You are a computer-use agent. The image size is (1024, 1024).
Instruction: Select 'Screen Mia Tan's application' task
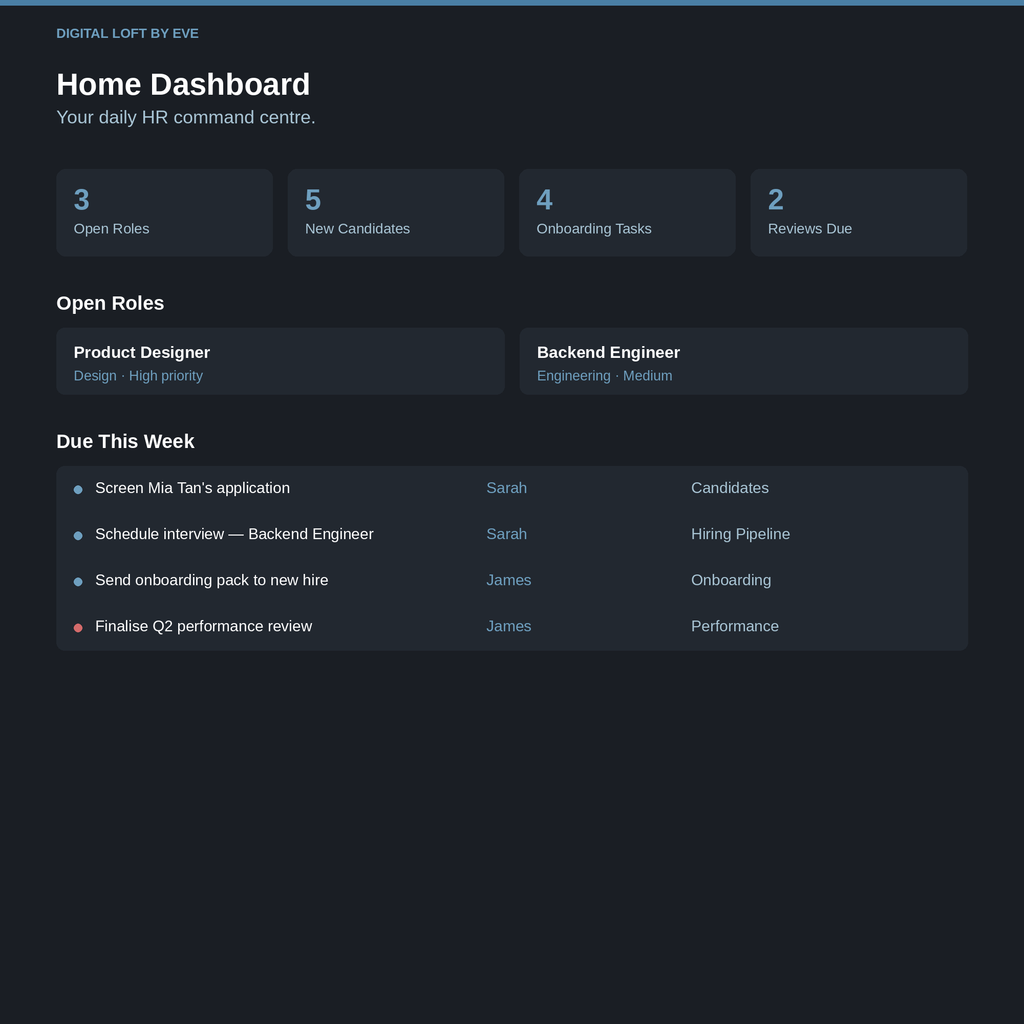(193, 488)
